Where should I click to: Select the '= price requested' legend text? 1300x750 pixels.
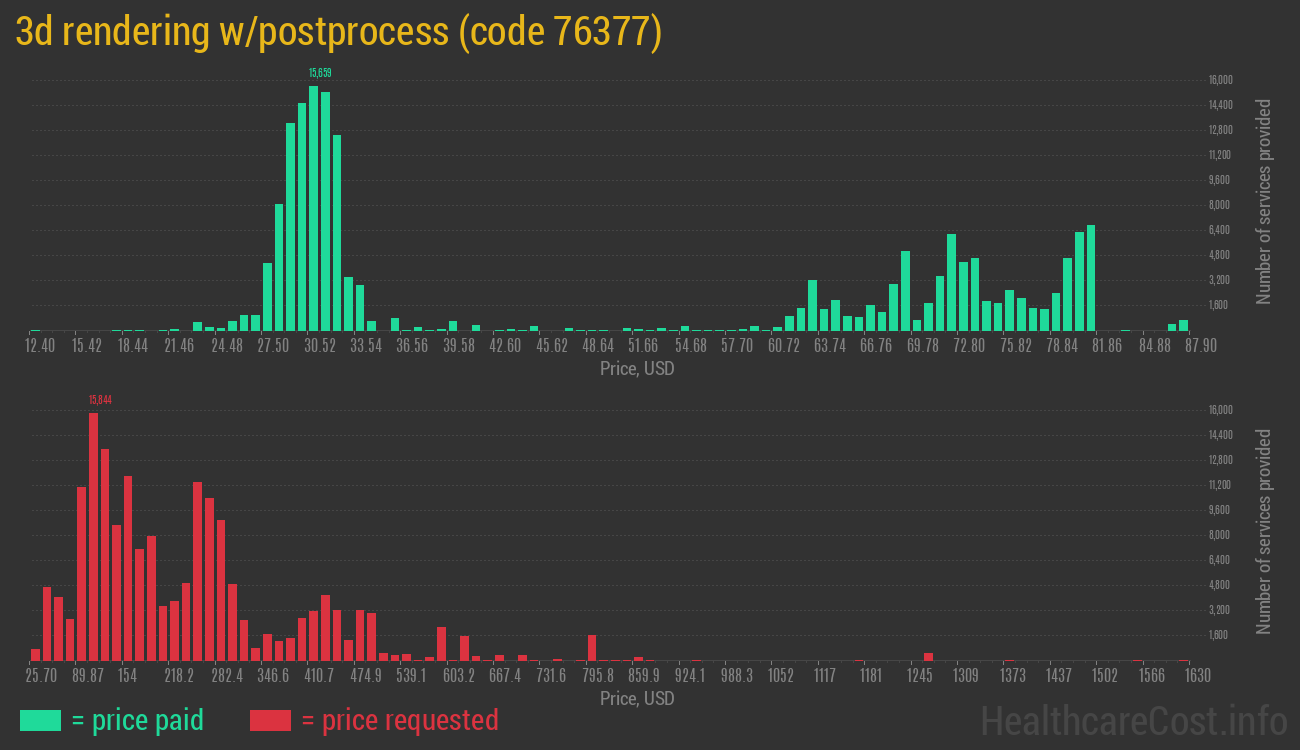pos(399,720)
